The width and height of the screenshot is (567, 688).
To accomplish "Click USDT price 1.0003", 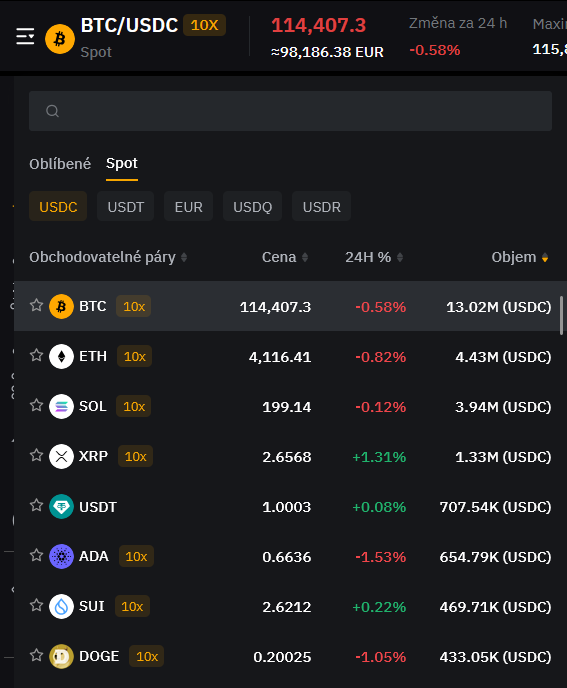I will (287, 507).
